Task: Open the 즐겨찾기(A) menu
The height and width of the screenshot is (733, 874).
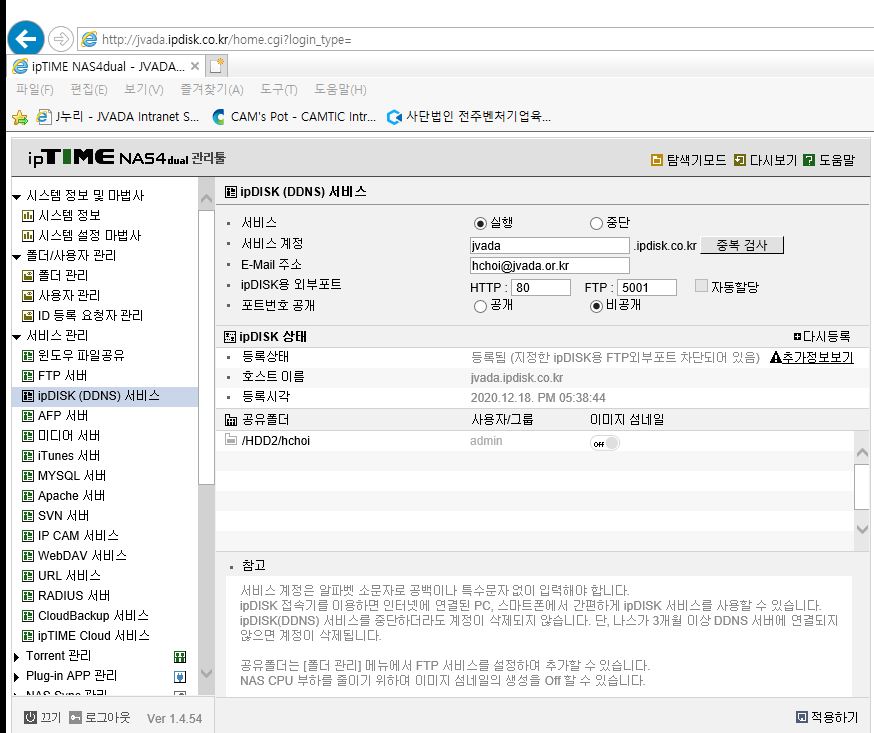Action: [212, 89]
